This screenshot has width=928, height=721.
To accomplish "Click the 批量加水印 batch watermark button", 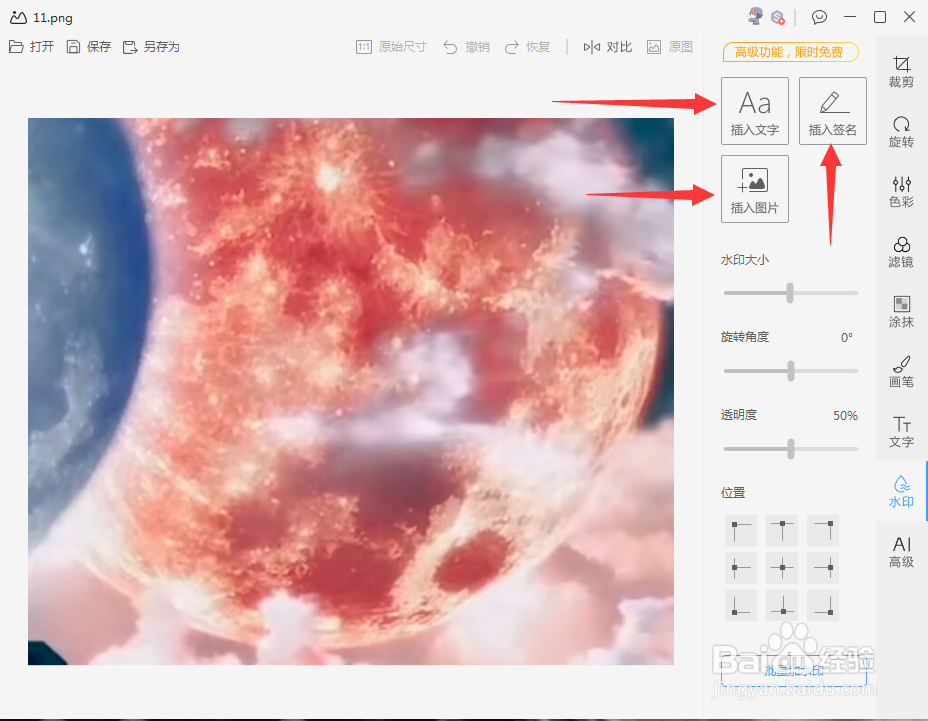I will (x=794, y=670).
